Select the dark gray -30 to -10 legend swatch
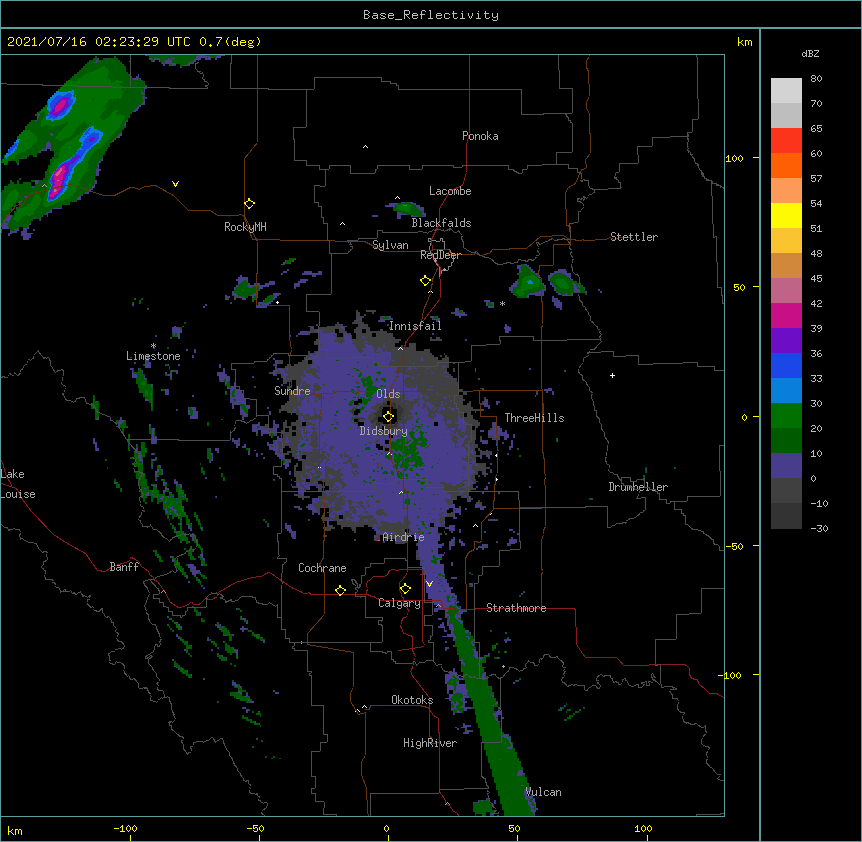 (786, 516)
